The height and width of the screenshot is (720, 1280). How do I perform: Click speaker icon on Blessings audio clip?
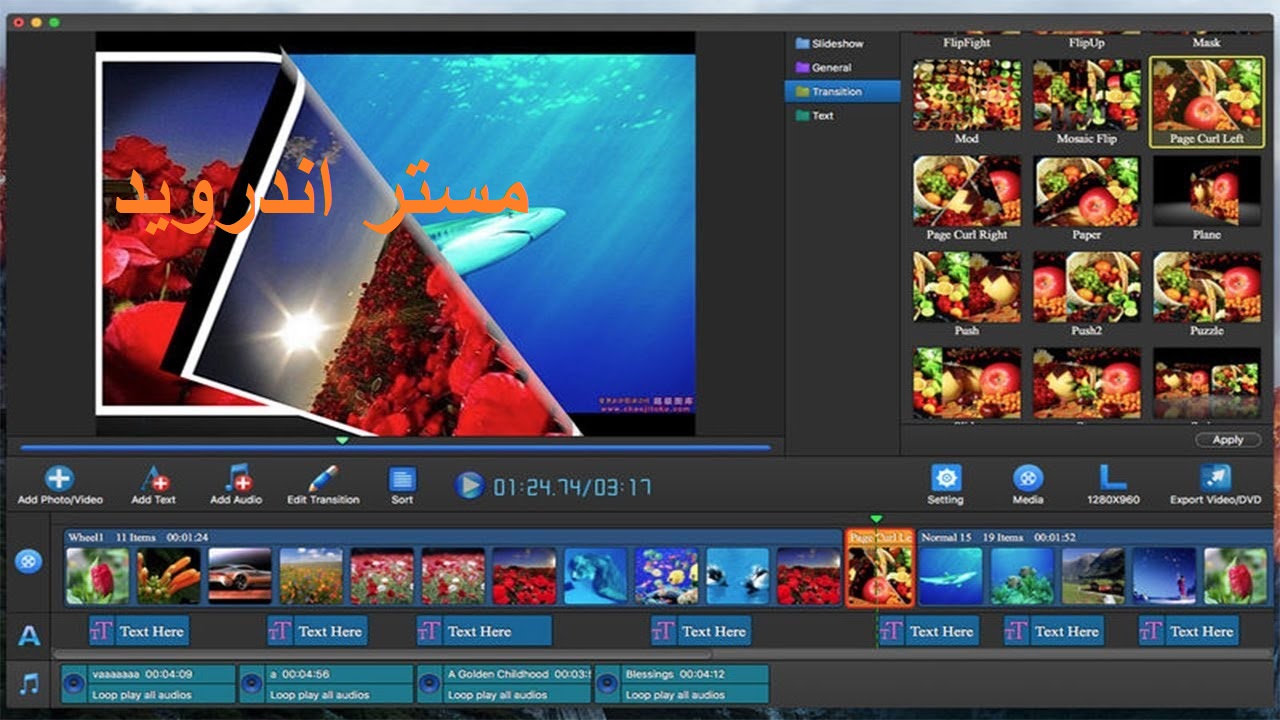point(607,685)
